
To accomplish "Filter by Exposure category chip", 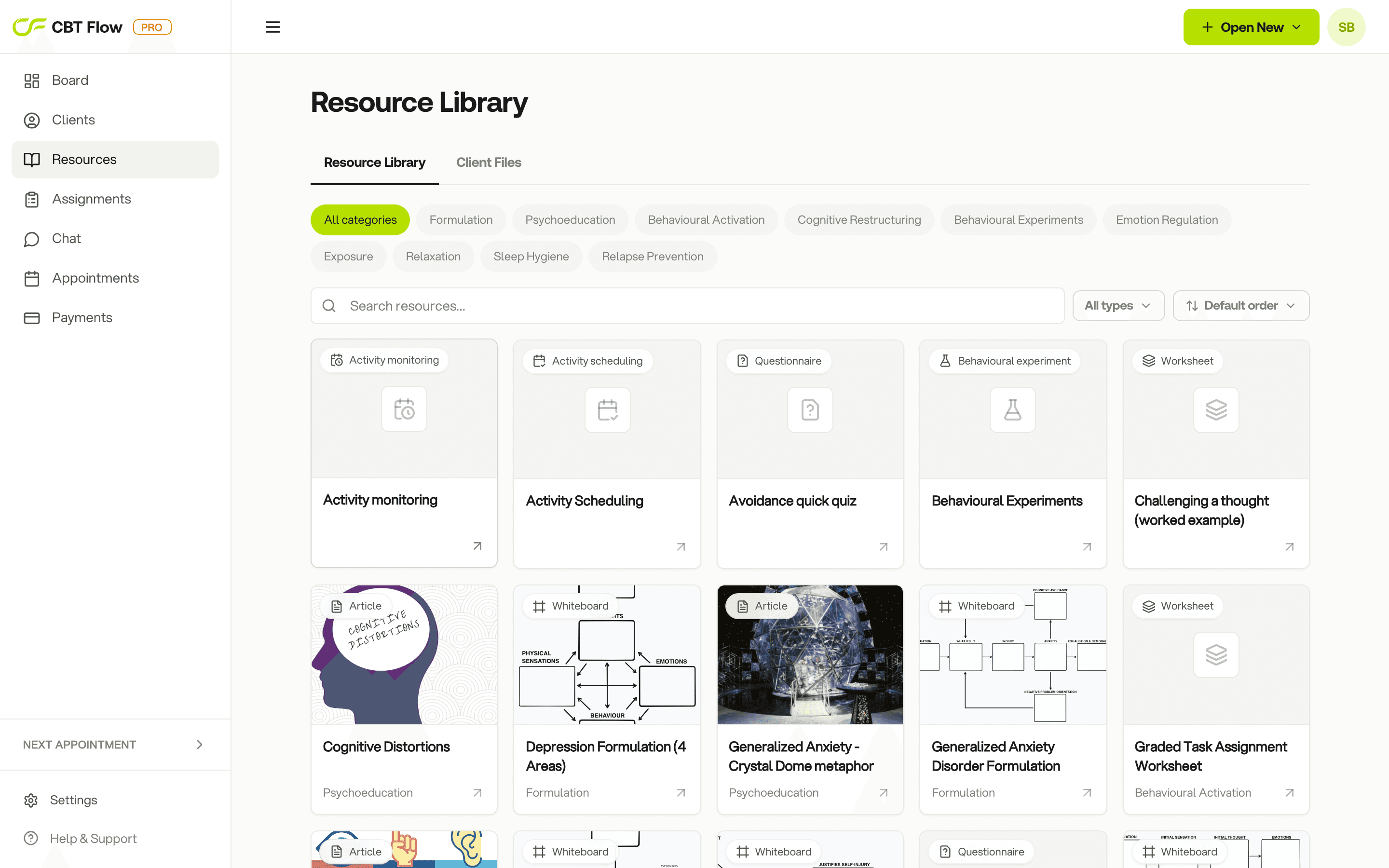I will pyautogui.click(x=348, y=257).
